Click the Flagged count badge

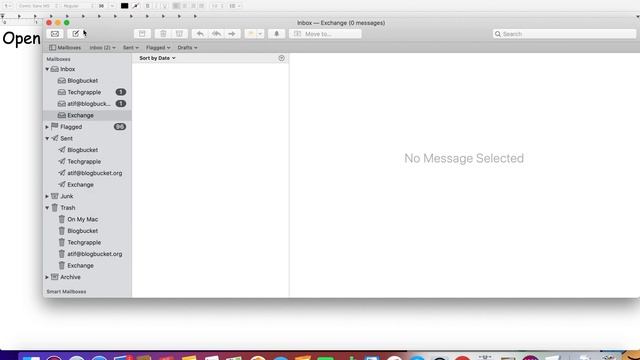[x=120, y=127]
